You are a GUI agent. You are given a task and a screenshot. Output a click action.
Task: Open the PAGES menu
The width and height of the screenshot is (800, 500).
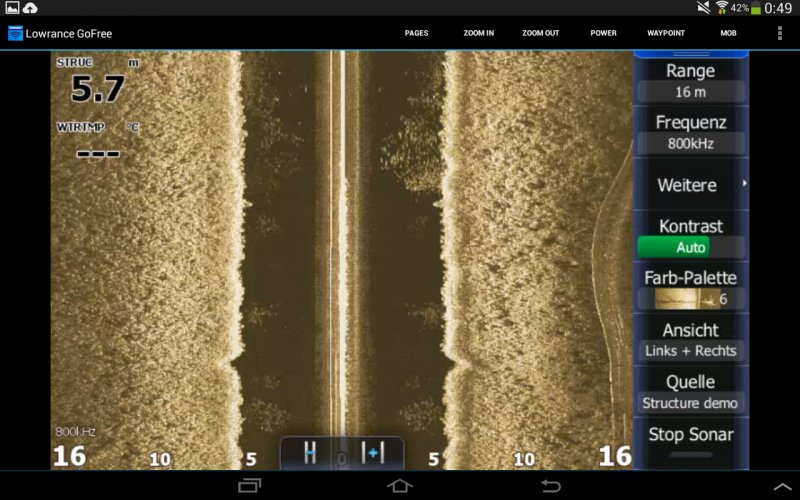coord(416,33)
